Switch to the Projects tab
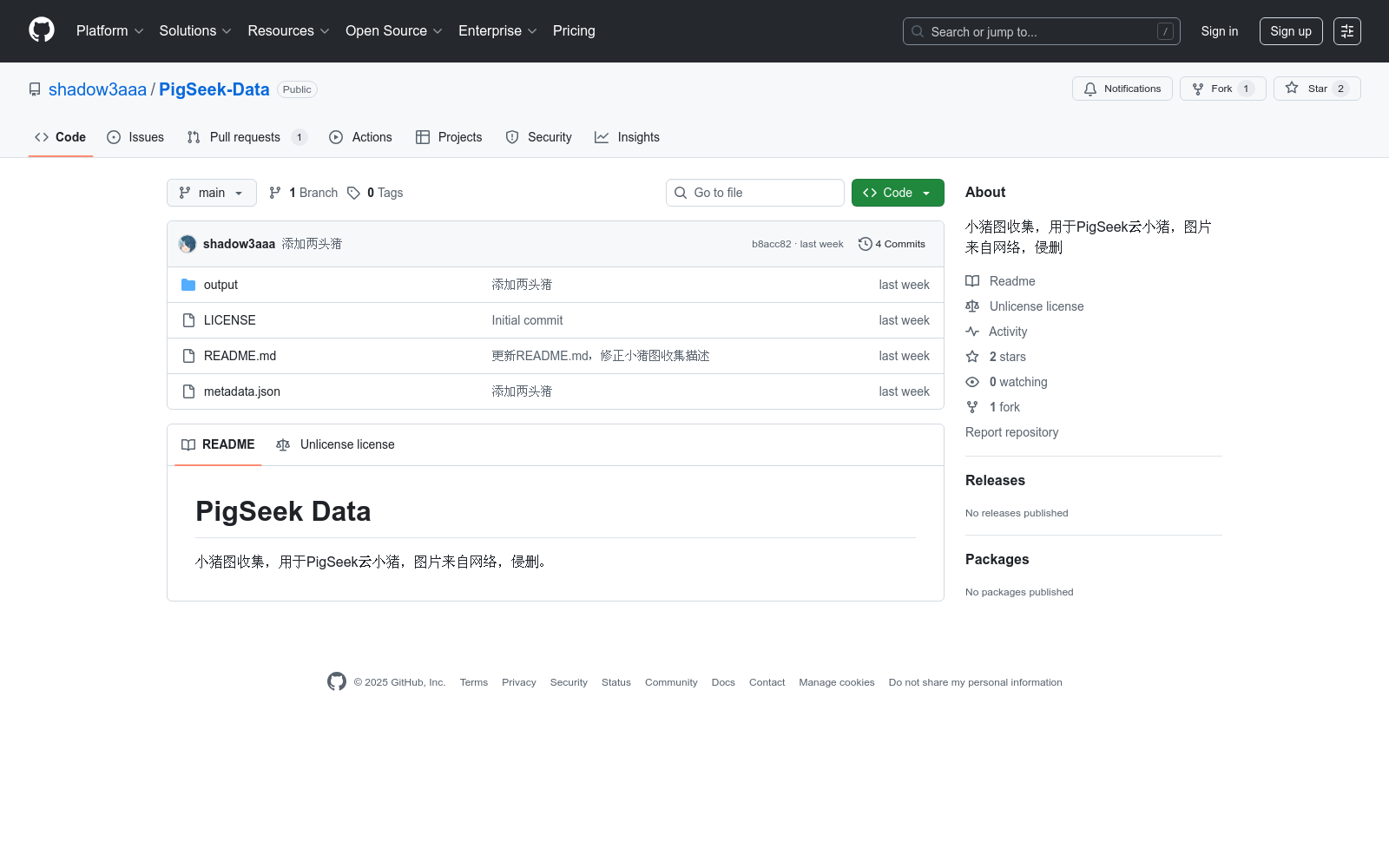This screenshot has height=868, width=1389. (x=449, y=137)
